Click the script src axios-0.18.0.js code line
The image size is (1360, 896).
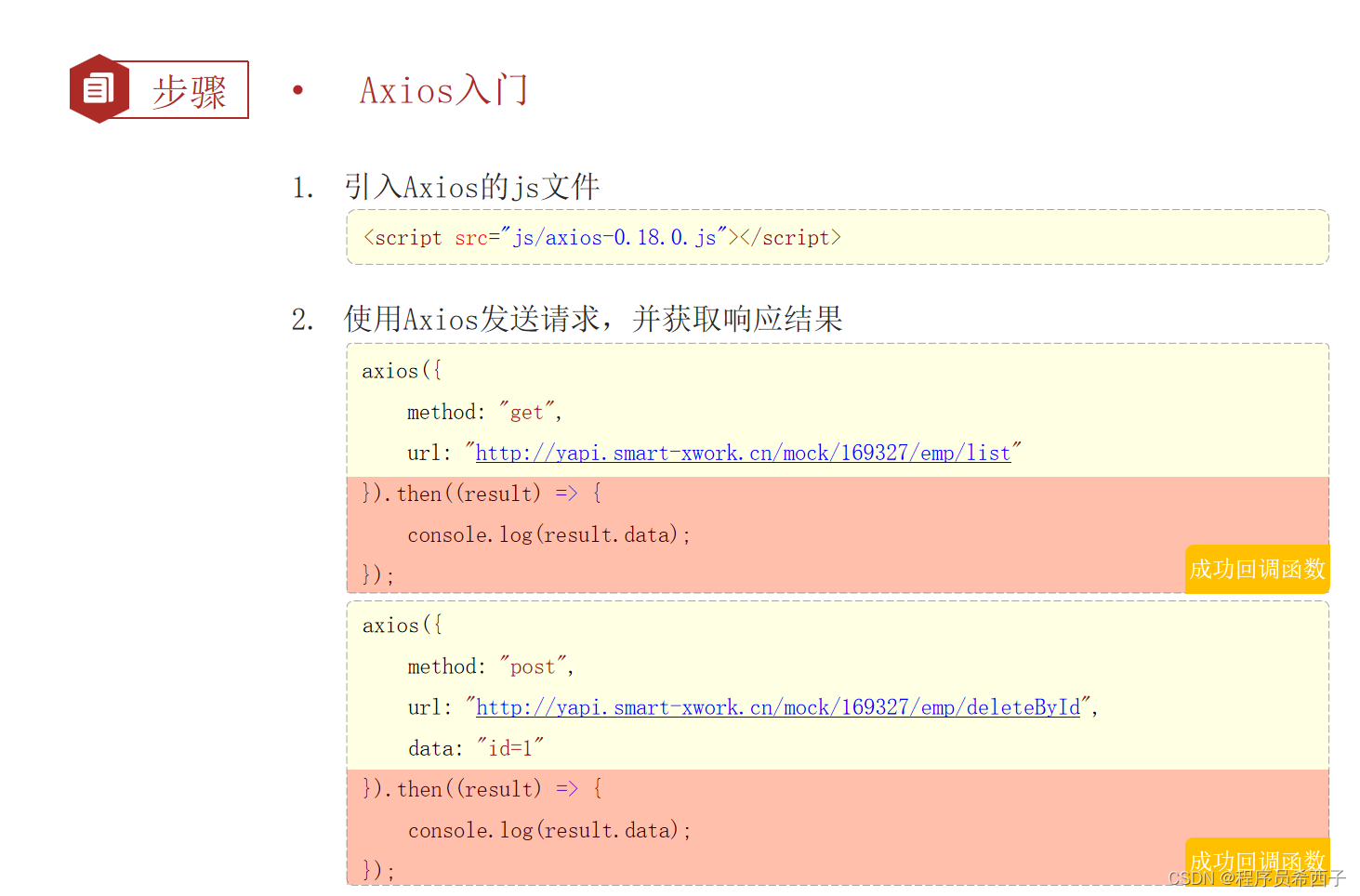[602, 238]
